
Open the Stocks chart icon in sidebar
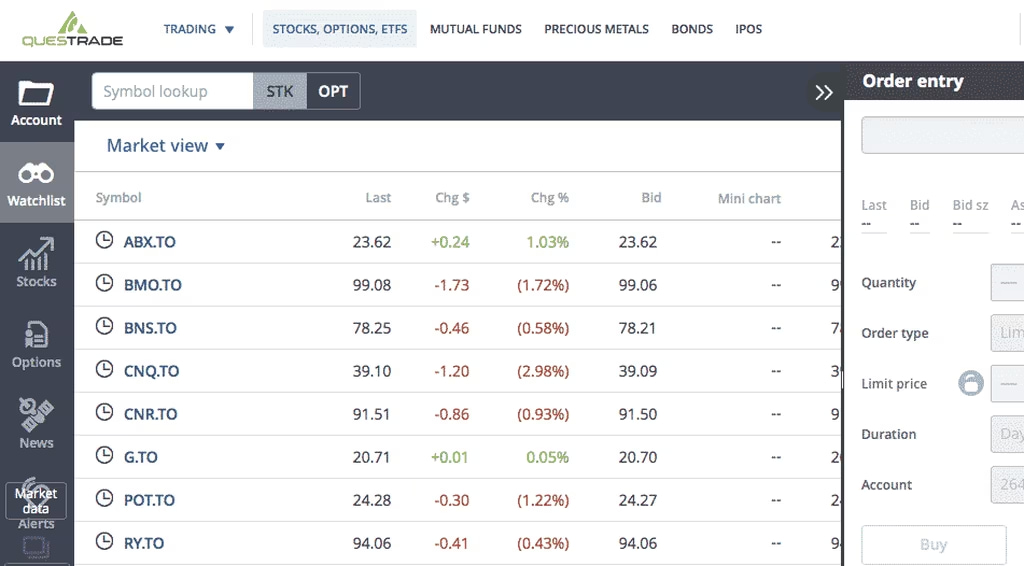[x=36, y=255]
